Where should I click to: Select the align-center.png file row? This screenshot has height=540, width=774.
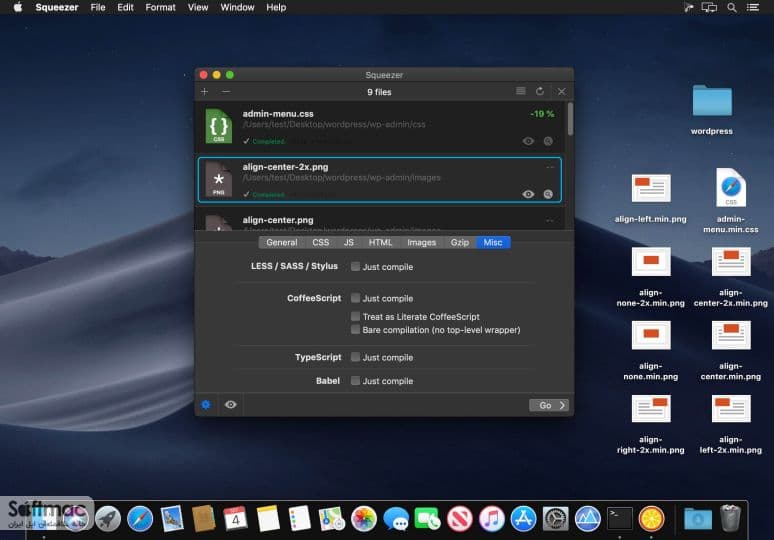[x=380, y=220]
